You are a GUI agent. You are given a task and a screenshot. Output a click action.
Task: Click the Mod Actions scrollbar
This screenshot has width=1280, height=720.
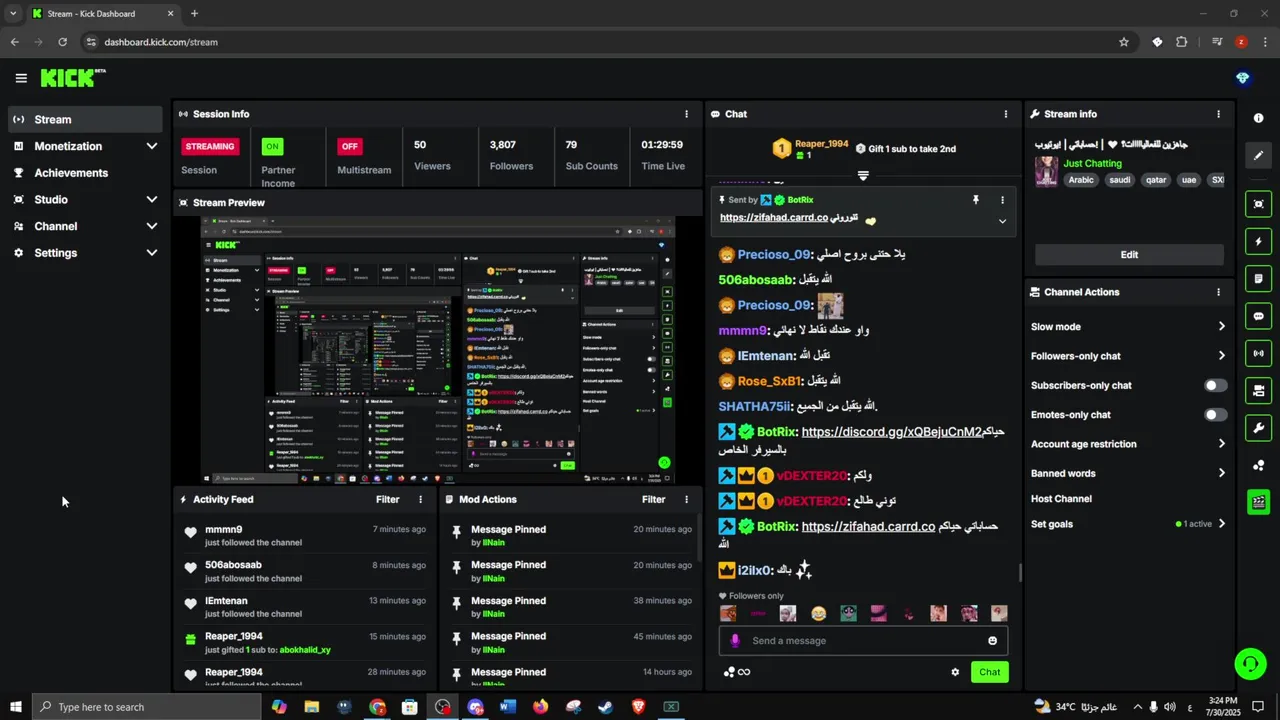click(x=698, y=540)
